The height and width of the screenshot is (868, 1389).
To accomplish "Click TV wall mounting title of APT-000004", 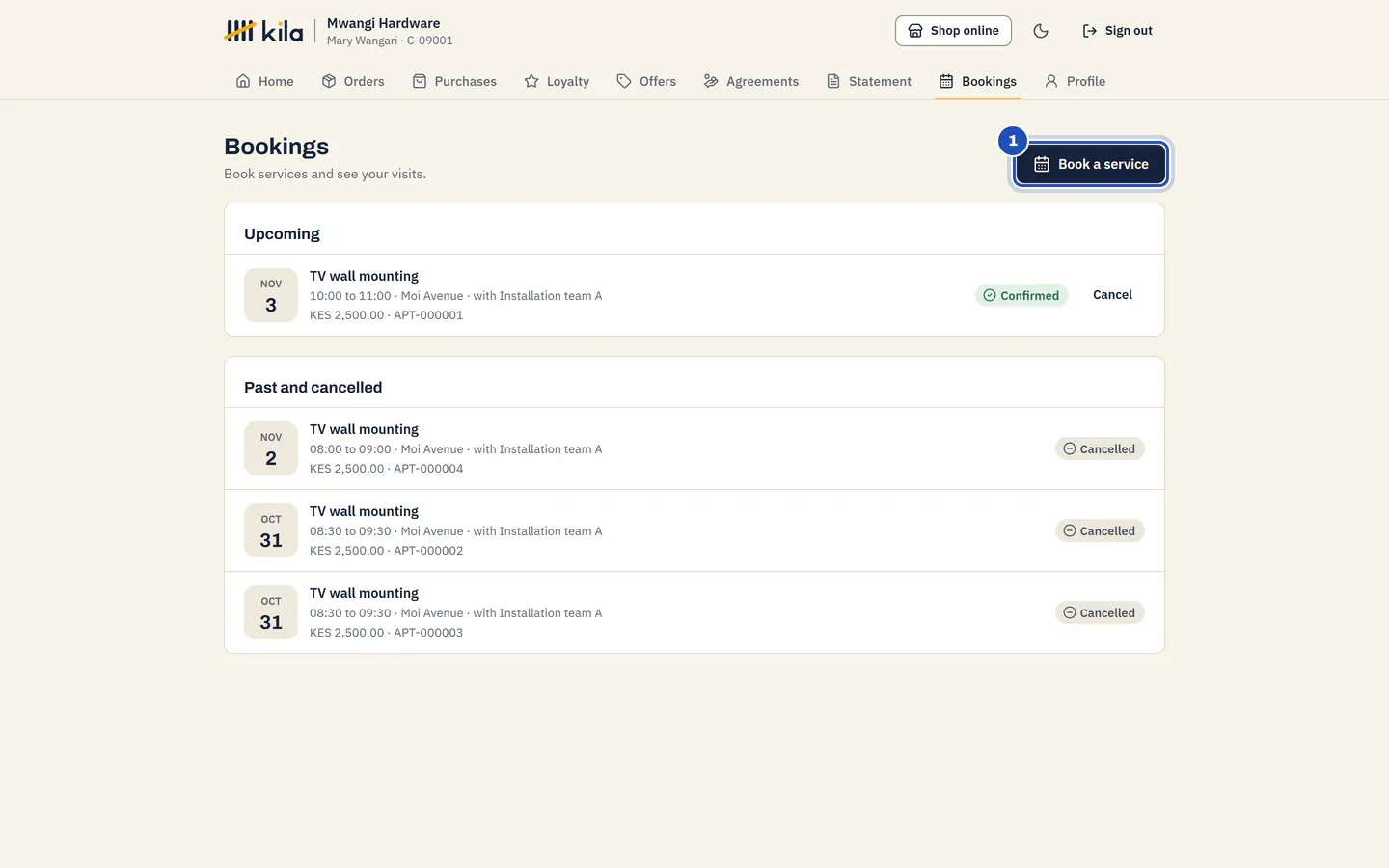I will click(364, 429).
